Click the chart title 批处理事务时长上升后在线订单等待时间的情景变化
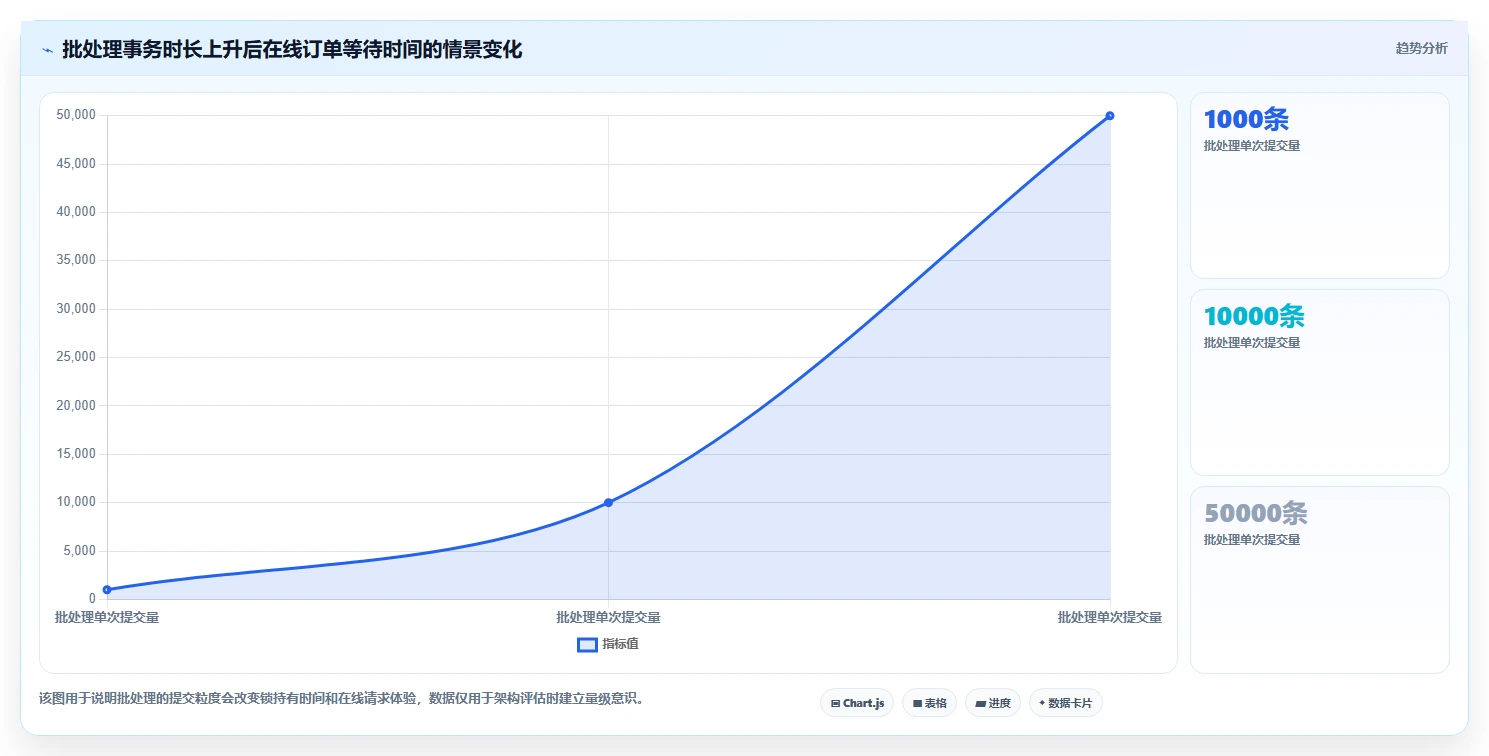Image resolution: width=1489 pixels, height=756 pixels. (292, 49)
